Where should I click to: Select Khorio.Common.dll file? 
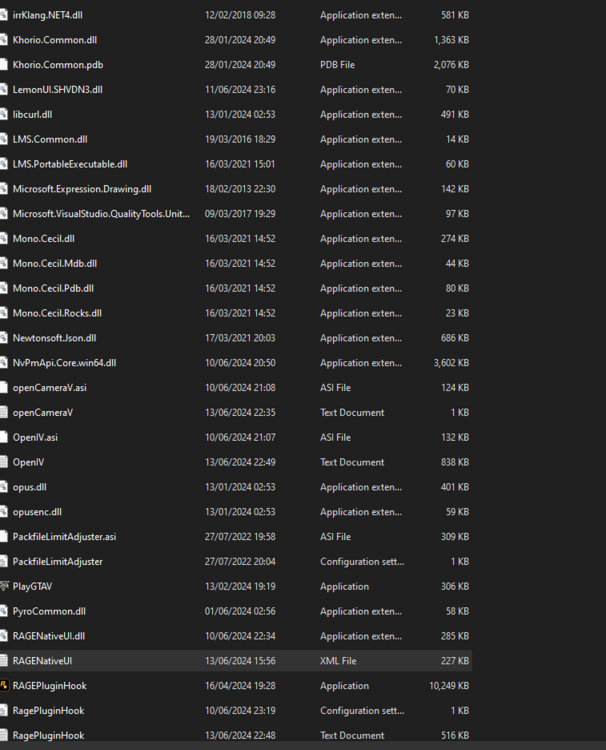coord(55,40)
